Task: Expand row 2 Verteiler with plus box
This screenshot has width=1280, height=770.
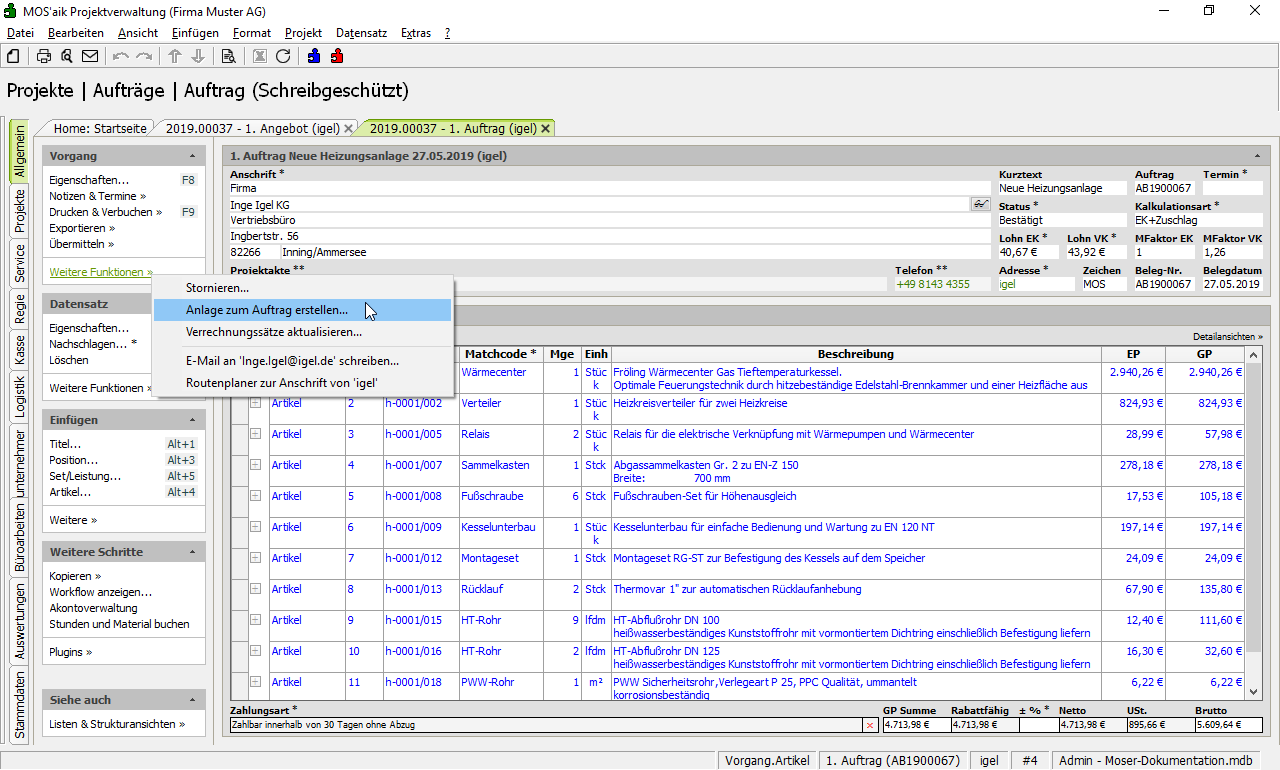Action: point(255,403)
